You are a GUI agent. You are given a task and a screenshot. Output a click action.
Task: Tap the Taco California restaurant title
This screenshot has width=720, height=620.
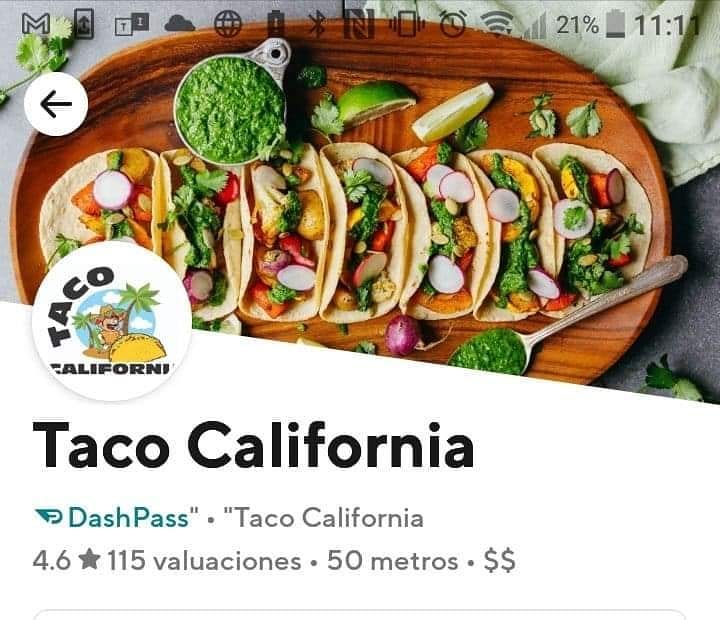(x=253, y=445)
